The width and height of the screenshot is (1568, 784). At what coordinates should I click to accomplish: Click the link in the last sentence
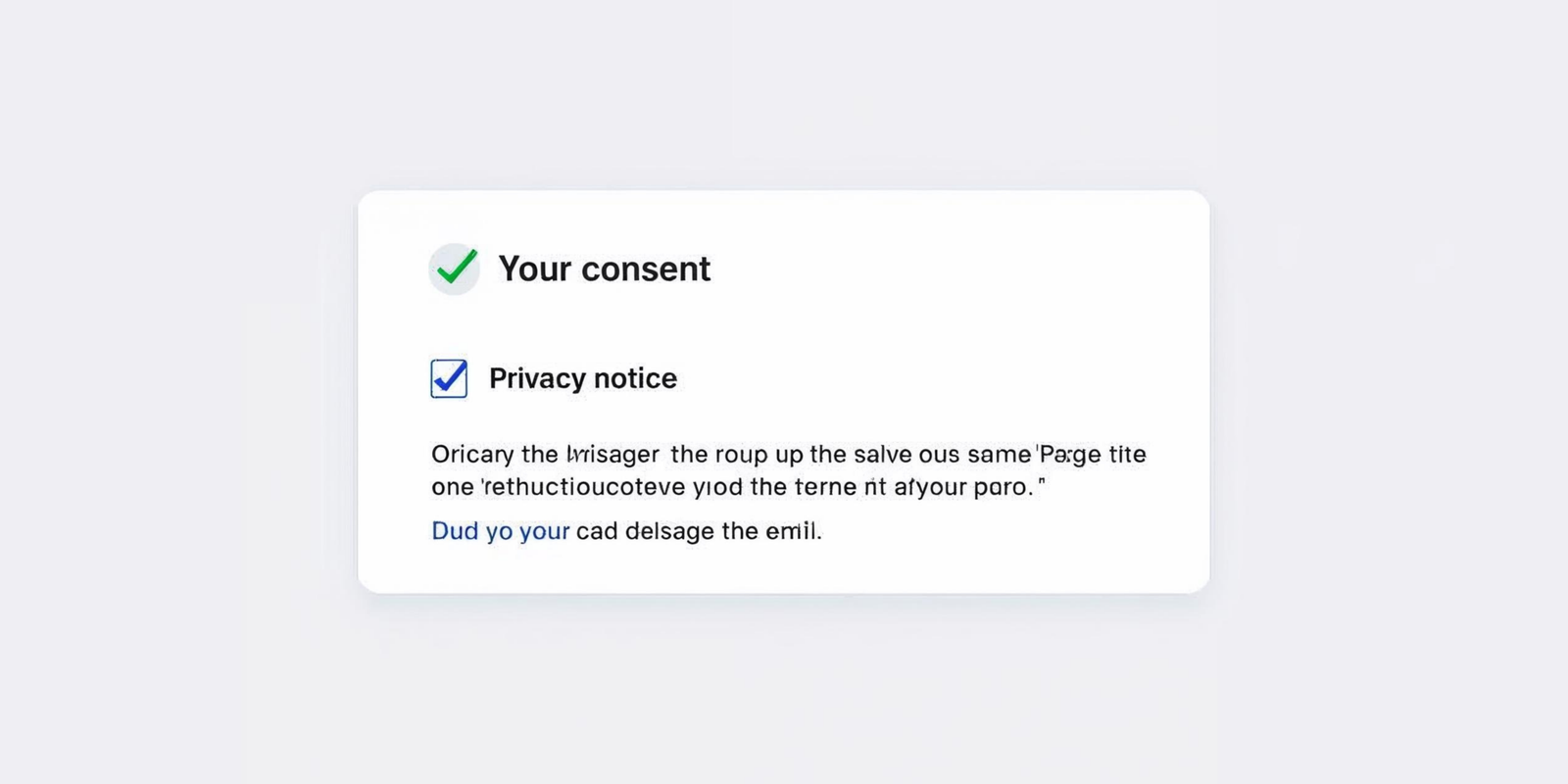(x=501, y=530)
